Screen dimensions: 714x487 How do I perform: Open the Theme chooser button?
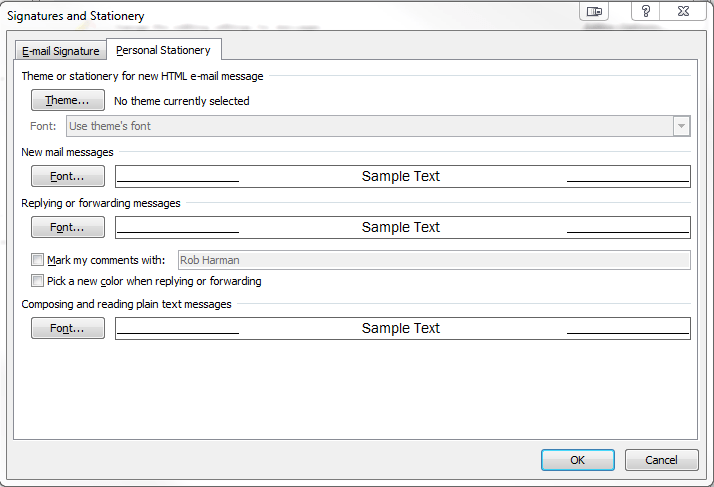[x=68, y=100]
